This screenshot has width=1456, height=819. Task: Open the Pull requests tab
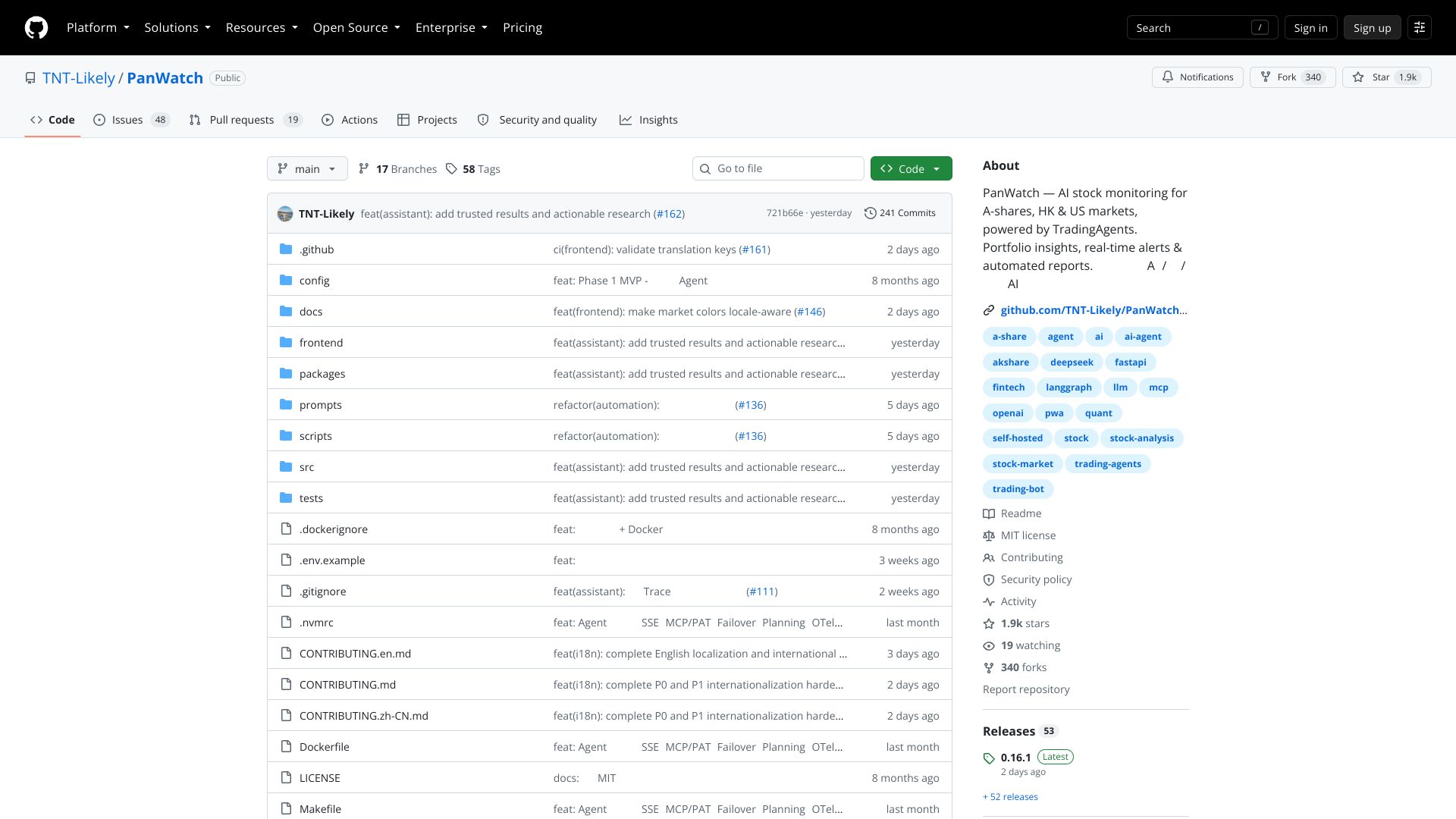[x=246, y=120]
